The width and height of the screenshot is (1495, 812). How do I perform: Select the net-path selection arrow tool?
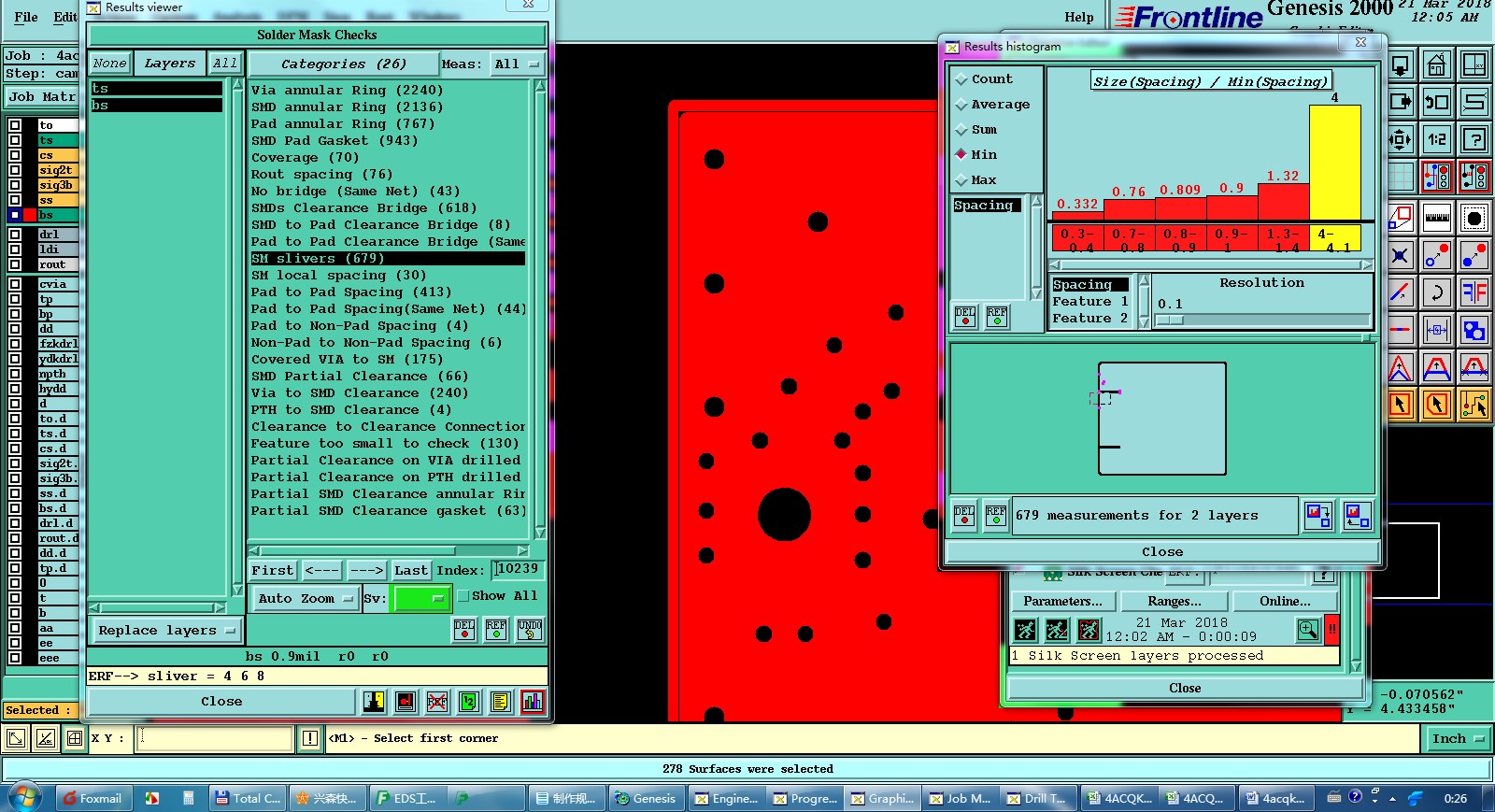(x=1474, y=405)
